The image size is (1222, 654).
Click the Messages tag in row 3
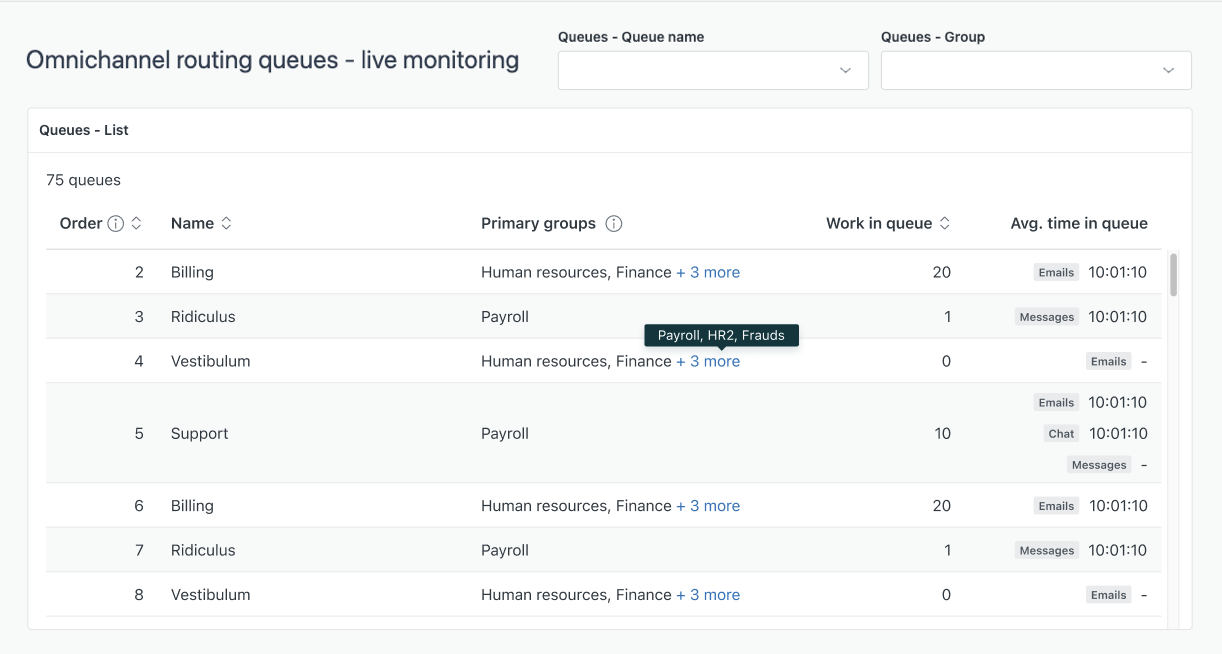[1047, 317]
